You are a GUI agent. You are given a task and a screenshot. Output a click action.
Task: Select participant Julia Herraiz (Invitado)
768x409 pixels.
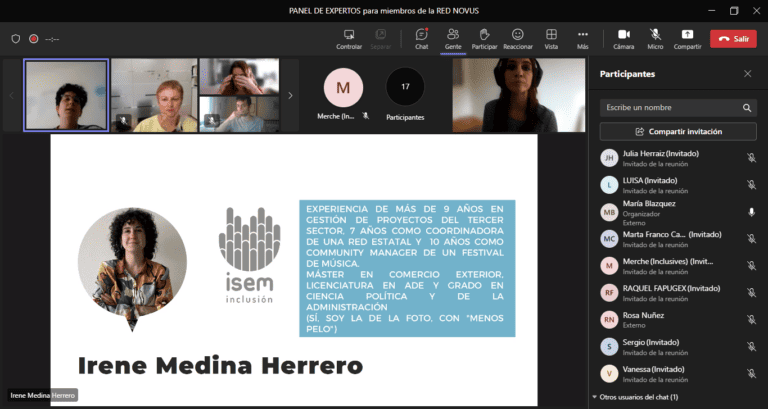pyautogui.click(x=678, y=158)
